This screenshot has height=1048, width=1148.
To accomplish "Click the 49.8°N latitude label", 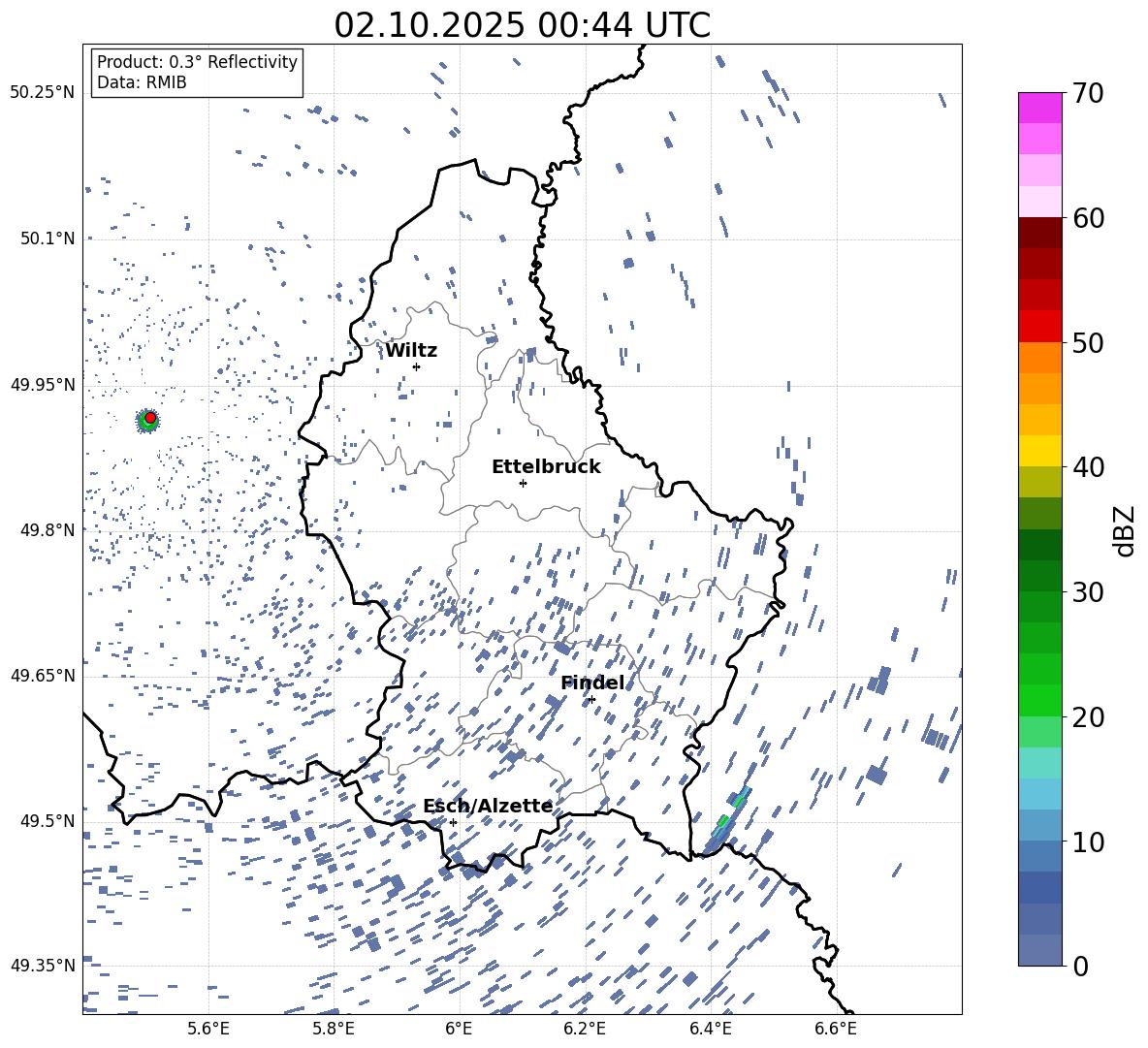I will click(x=48, y=530).
